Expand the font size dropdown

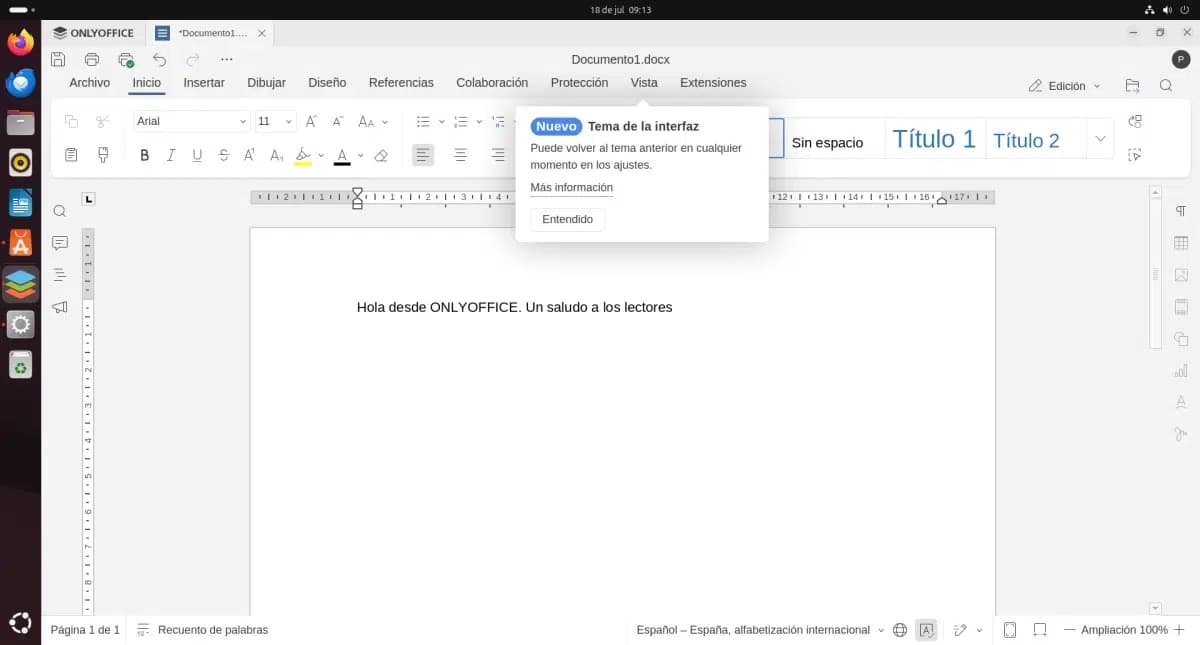pyautogui.click(x=289, y=122)
